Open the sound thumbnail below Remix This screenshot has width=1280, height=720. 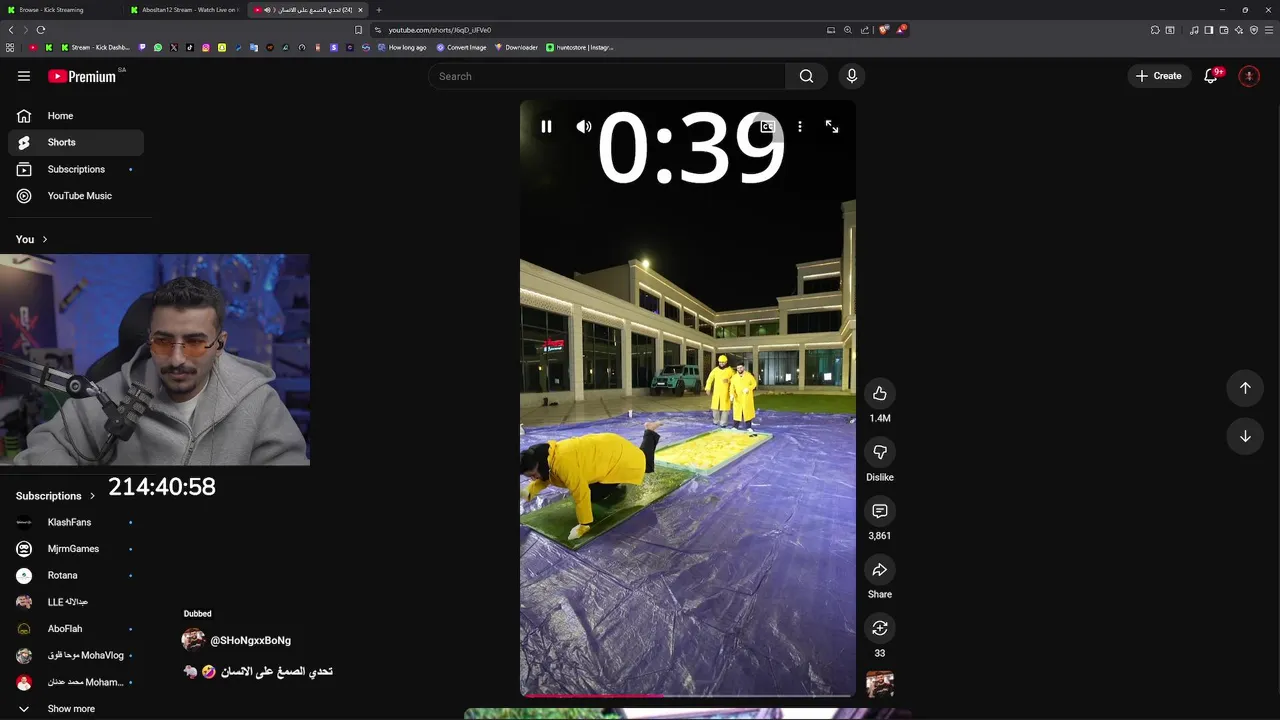(x=880, y=684)
